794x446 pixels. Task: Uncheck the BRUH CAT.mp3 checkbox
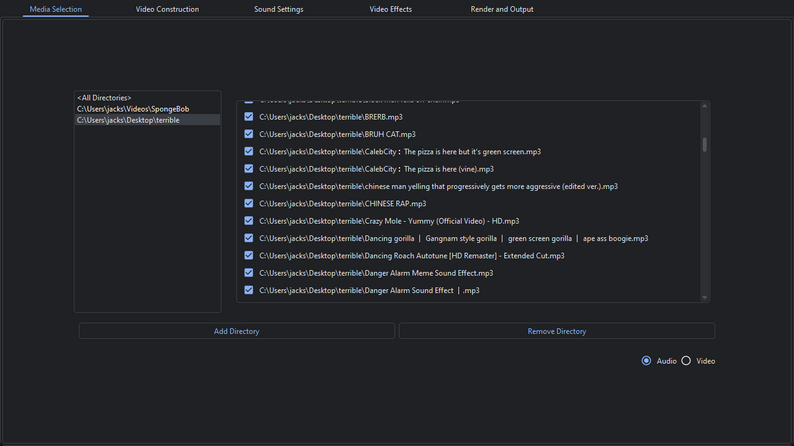249,134
